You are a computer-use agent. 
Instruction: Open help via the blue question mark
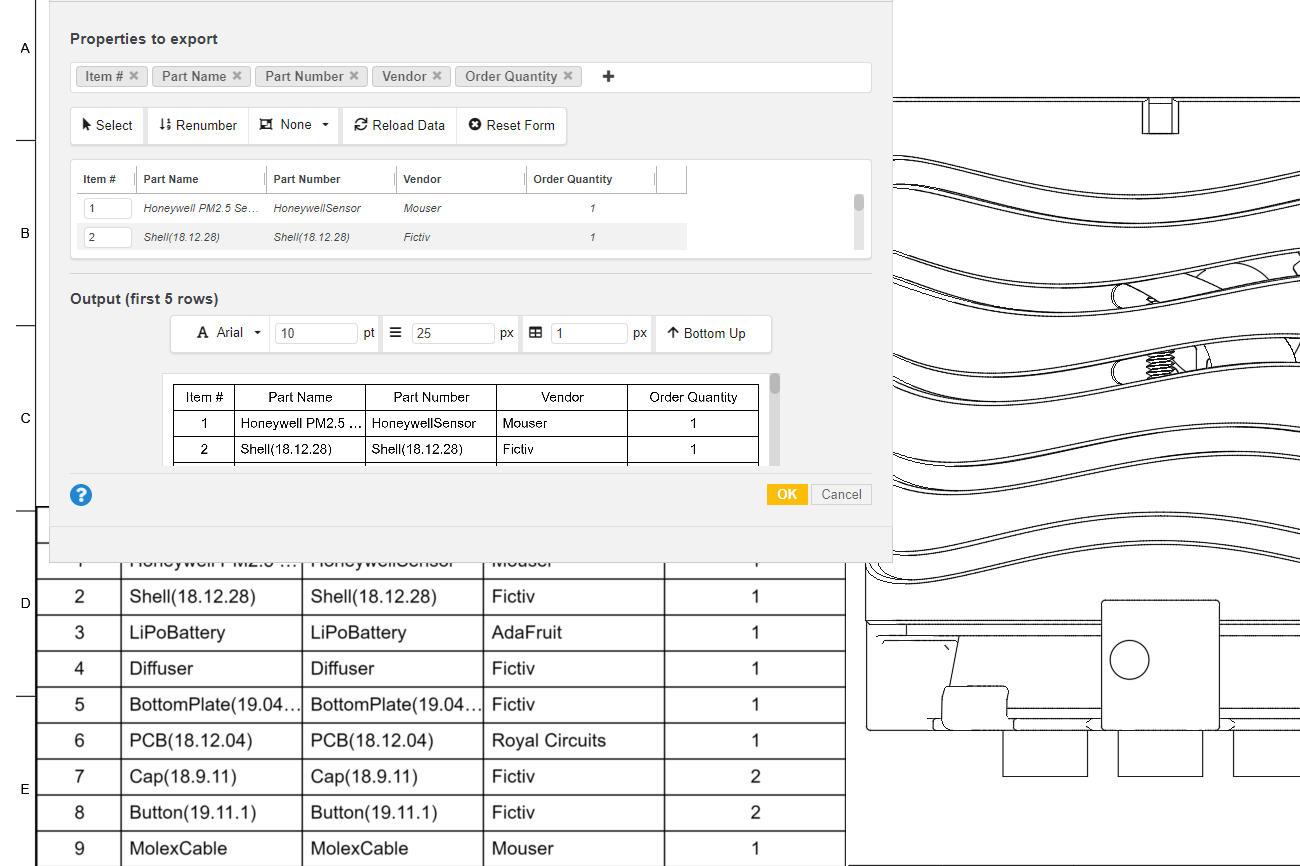point(81,495)
